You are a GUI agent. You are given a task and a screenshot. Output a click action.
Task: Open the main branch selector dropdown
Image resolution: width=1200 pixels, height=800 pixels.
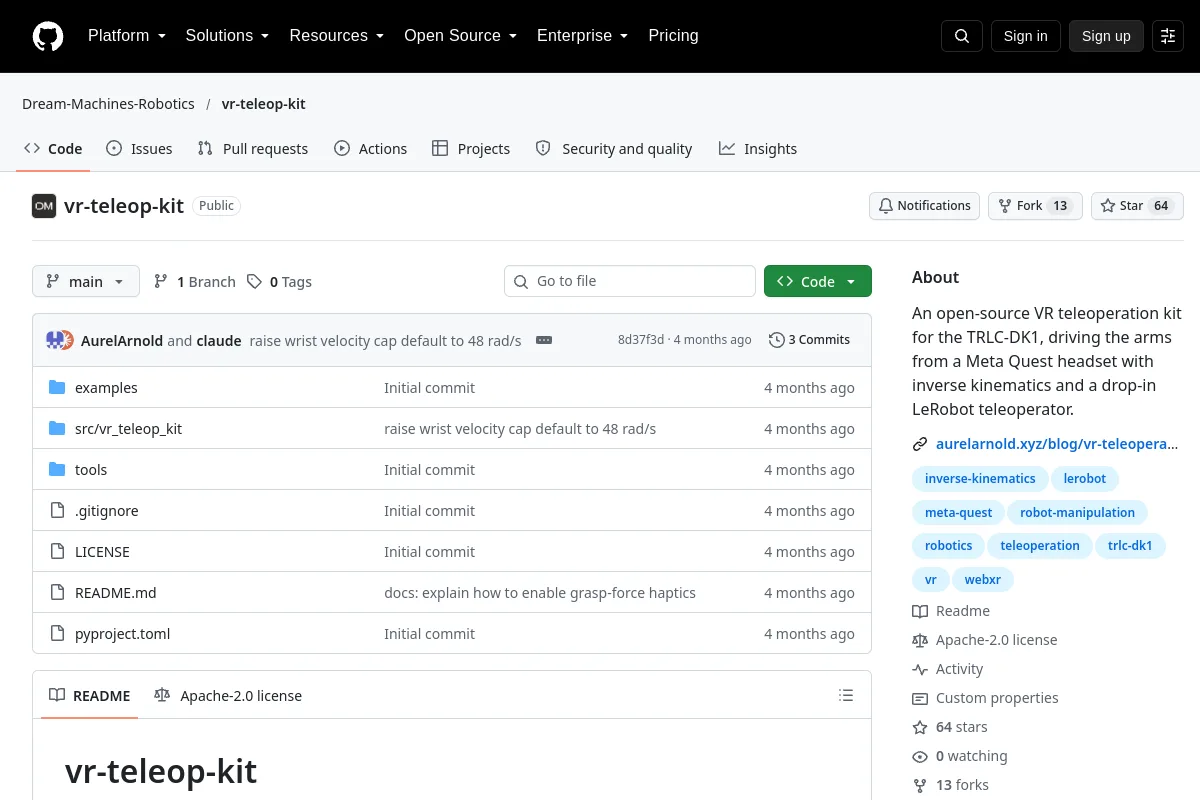86,281
